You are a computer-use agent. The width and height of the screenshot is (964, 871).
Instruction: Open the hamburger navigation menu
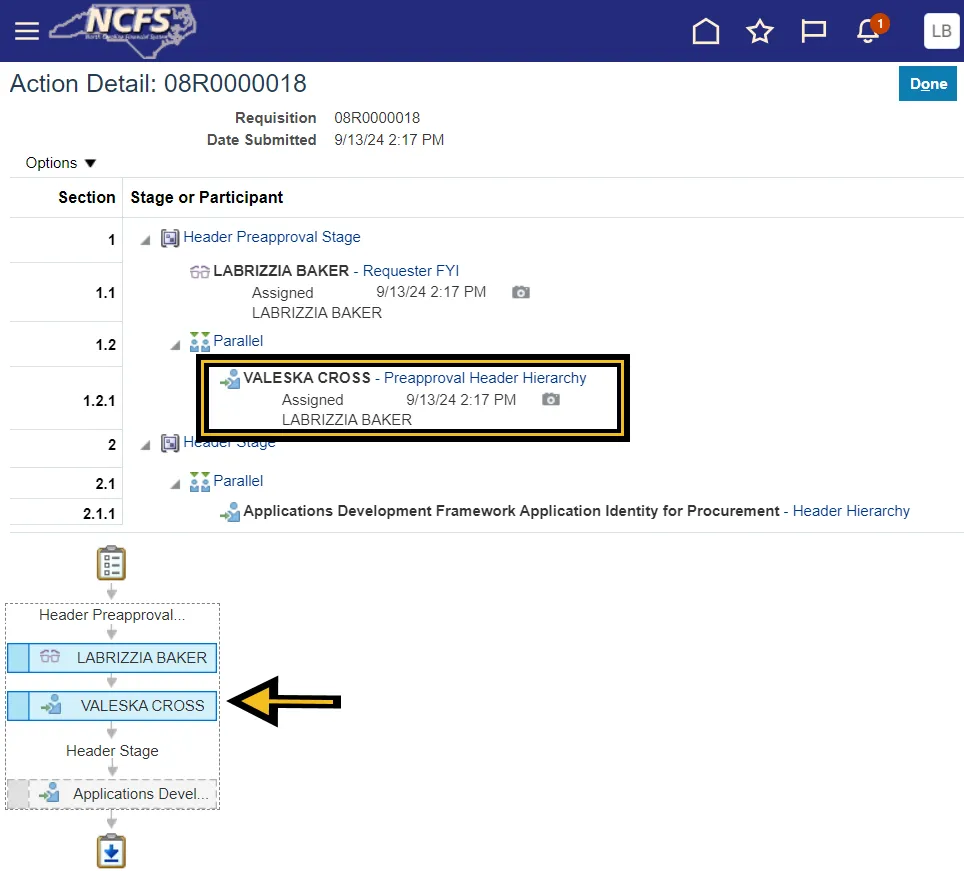pyautogui.click(x=27, y=31)
